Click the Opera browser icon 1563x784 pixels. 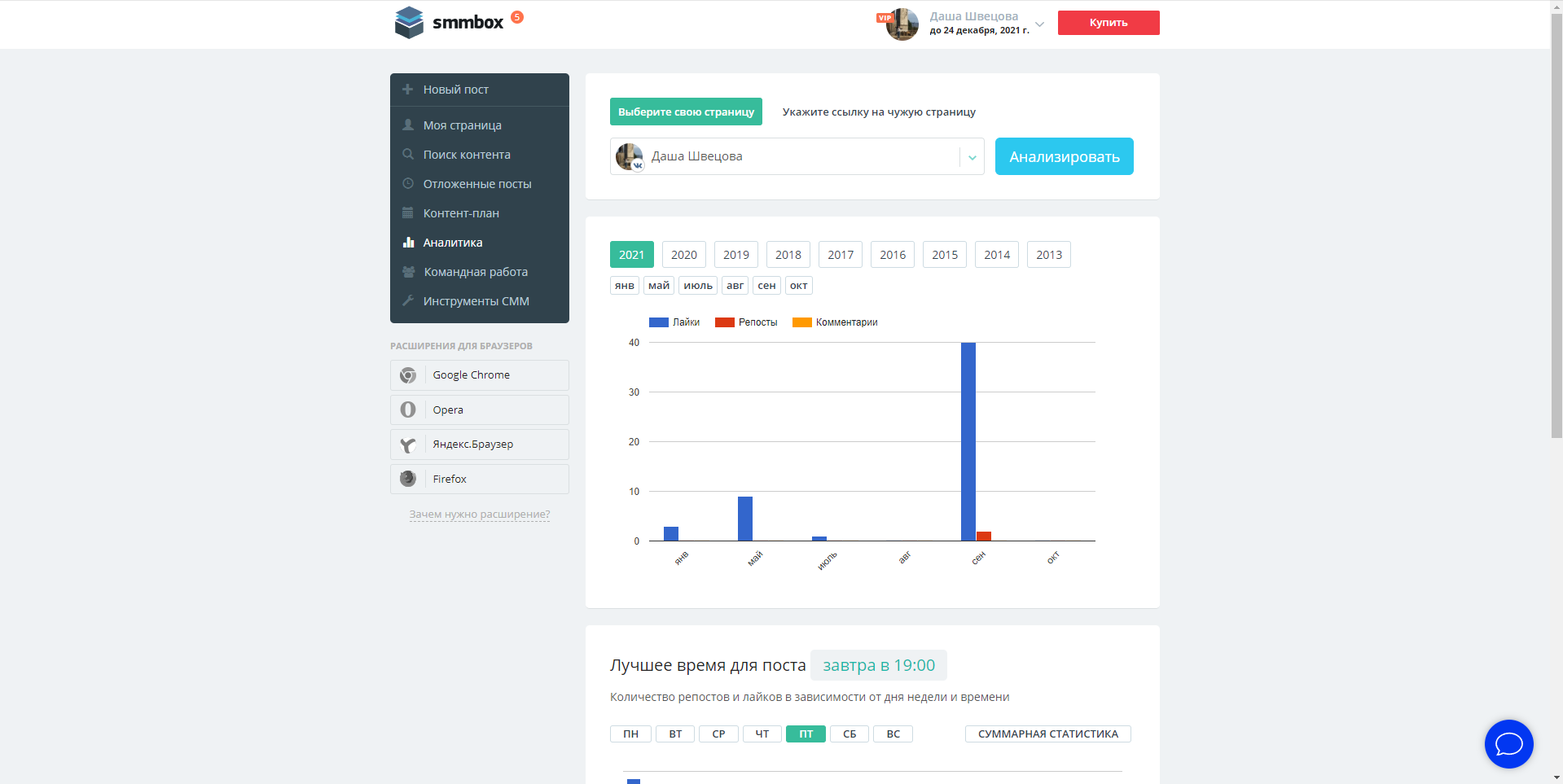408,410
